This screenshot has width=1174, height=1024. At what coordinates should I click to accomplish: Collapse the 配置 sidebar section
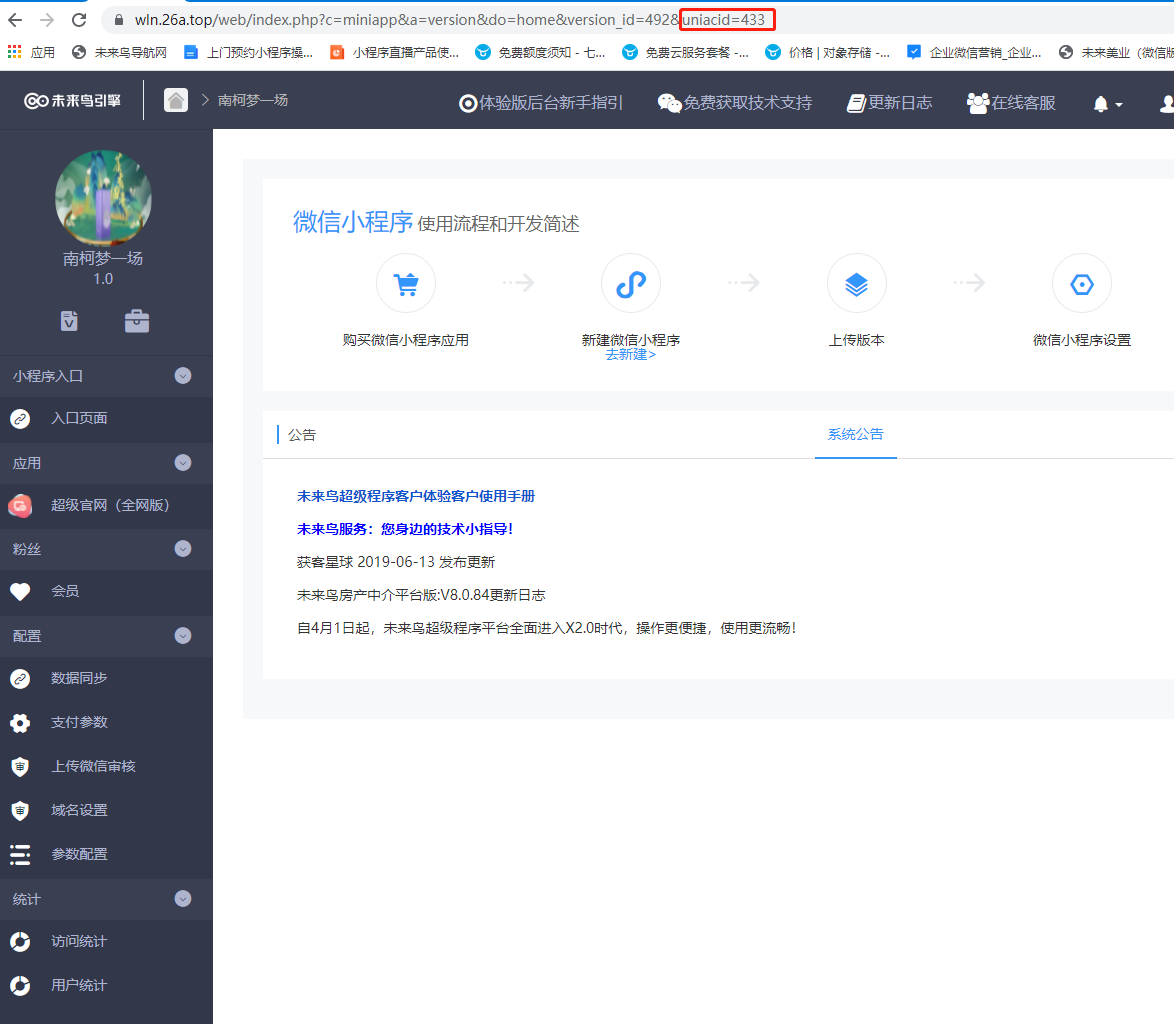pos(183,636)
